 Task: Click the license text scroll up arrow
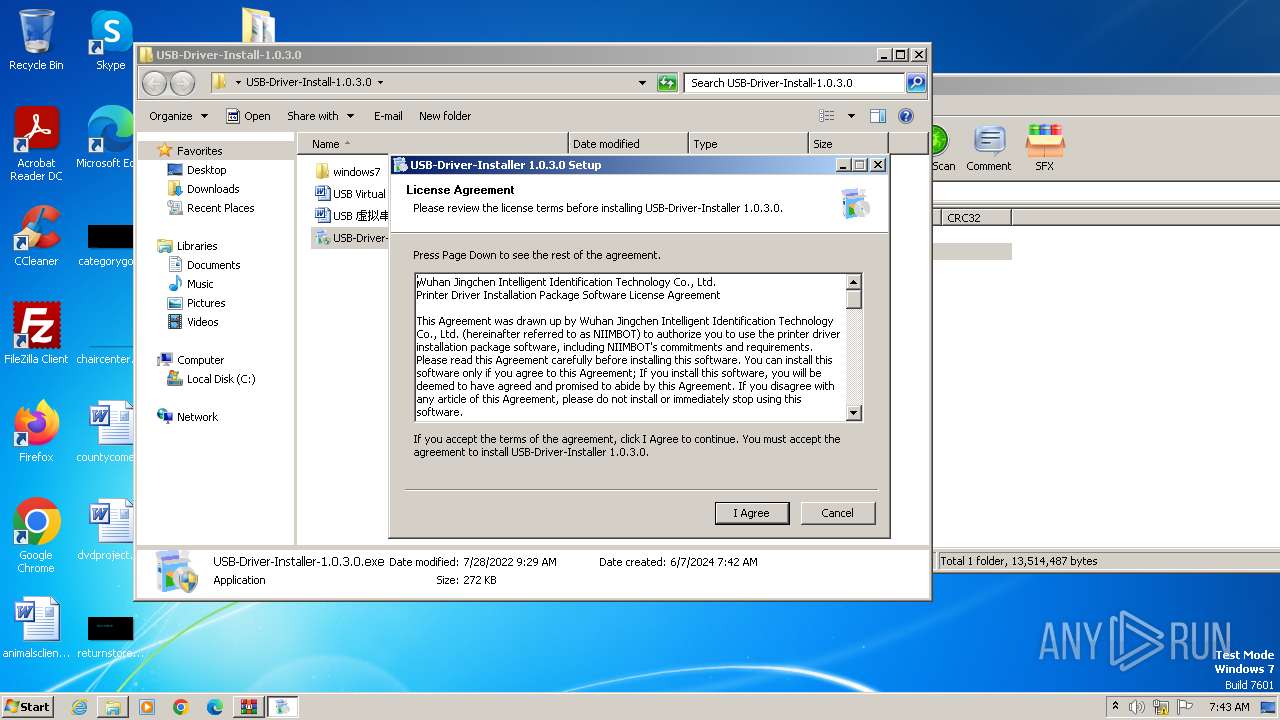click(854, 283)
